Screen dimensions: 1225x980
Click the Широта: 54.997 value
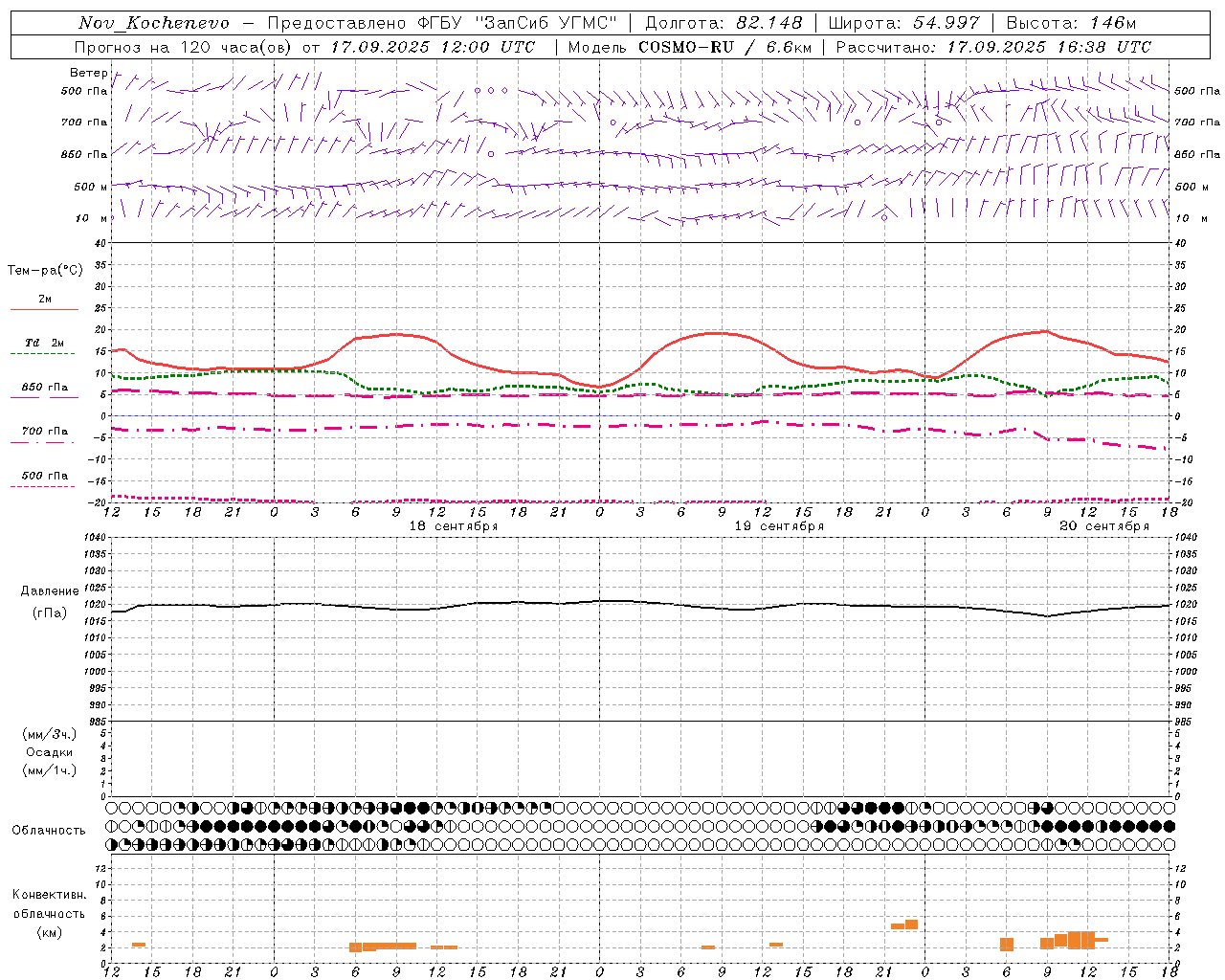pos(904,23)
